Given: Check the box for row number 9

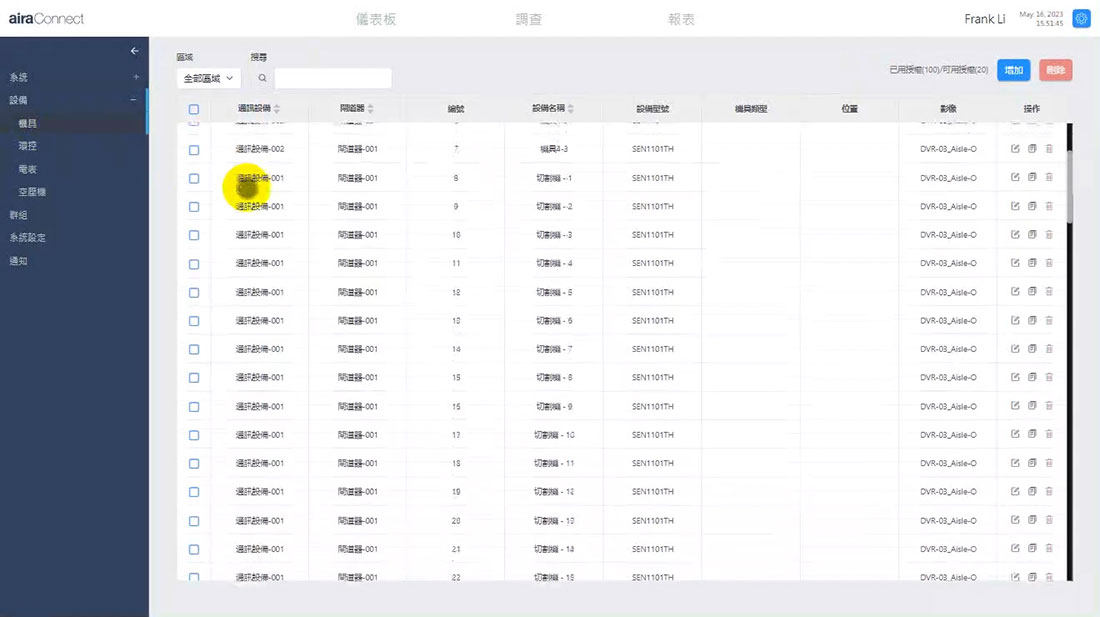Looking at the screenshot, I should [194, 207].
